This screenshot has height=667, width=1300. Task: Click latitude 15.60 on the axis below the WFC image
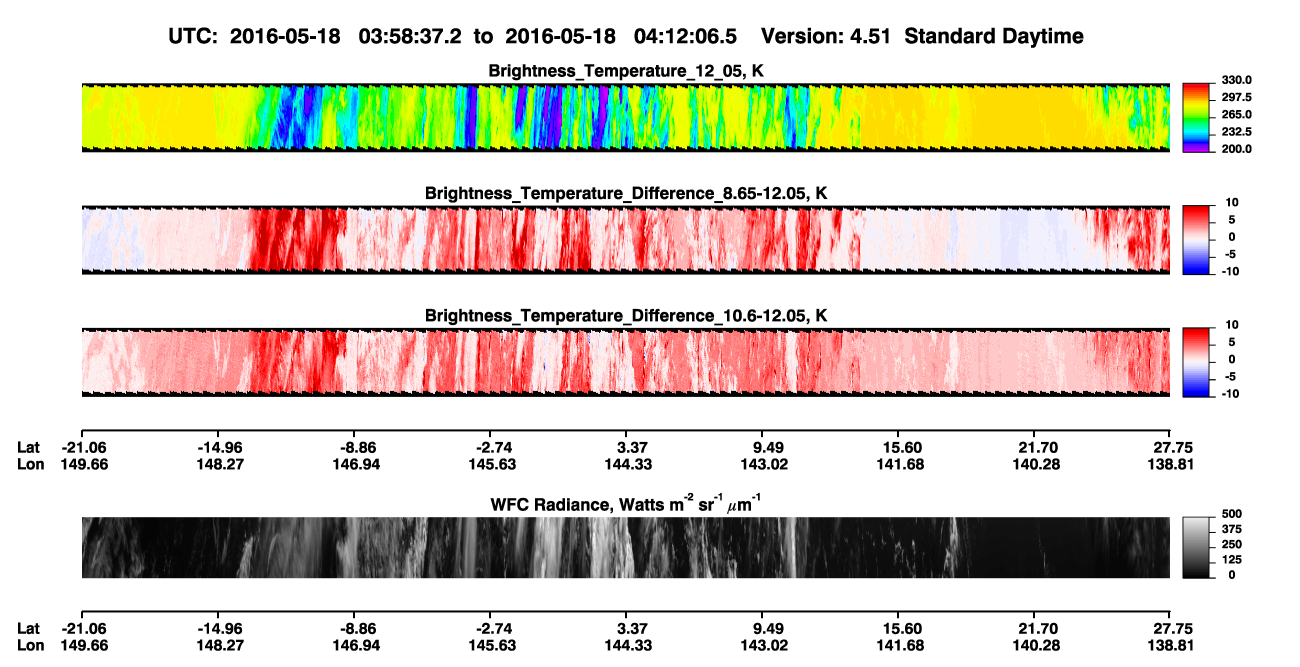point(899,628)
